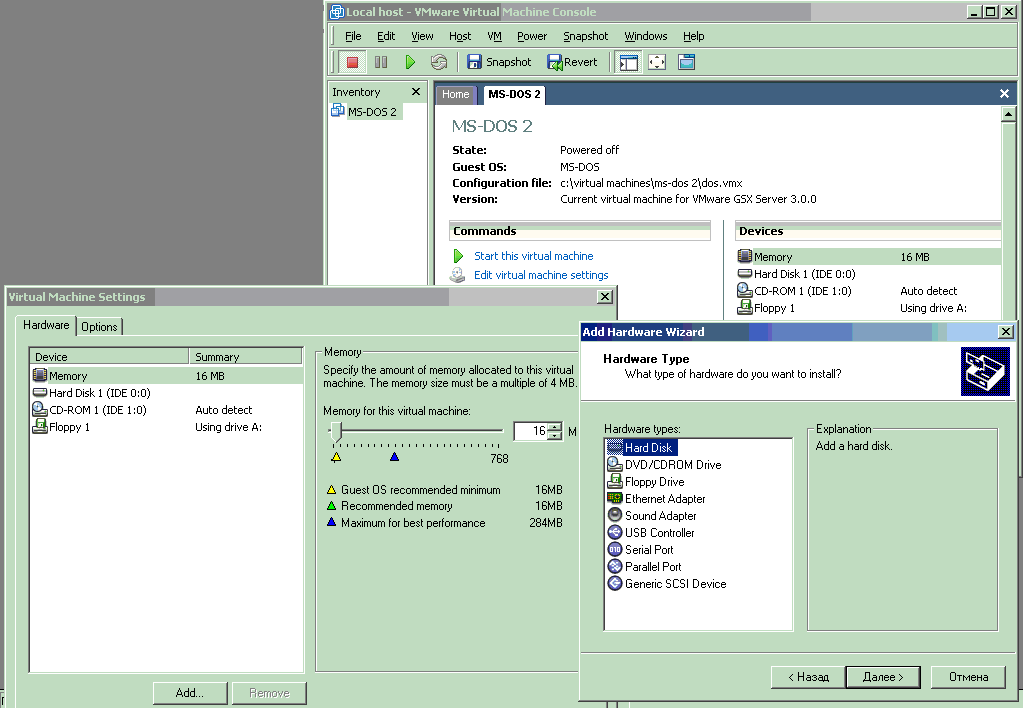Image resolution: width=1023 pixels, height=708 pixels.
Task: Click the Remove button in settings
Action: coord(269,693)
